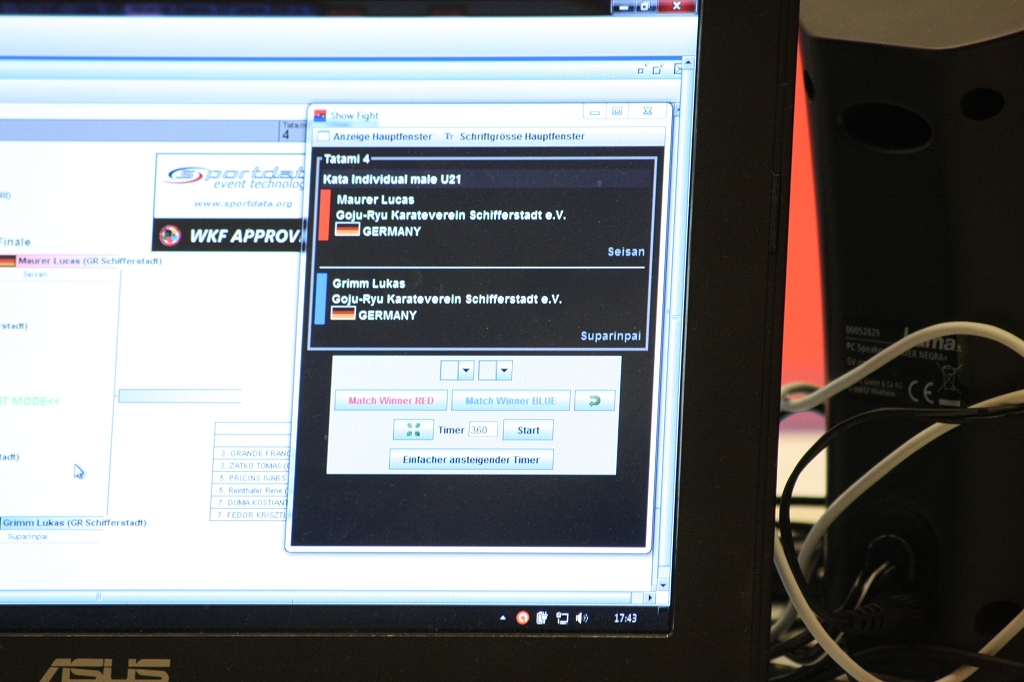Toggle the Anzeige Hauptfenster checkbox
The image size is (1024, 682).
tap(323, 137)
